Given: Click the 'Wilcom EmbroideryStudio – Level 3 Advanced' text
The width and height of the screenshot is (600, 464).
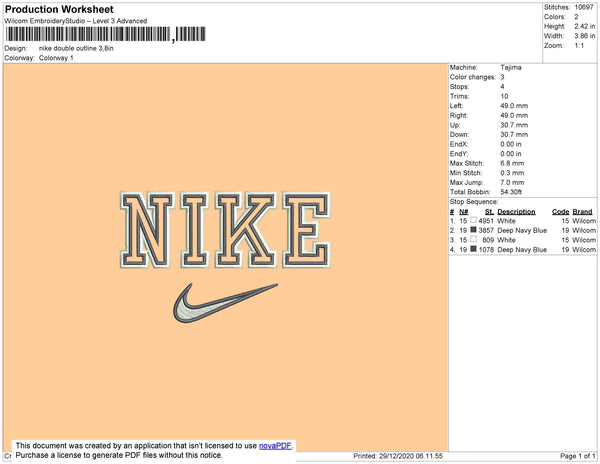Looking at the screenshot, I should click(x=76, y=21).
